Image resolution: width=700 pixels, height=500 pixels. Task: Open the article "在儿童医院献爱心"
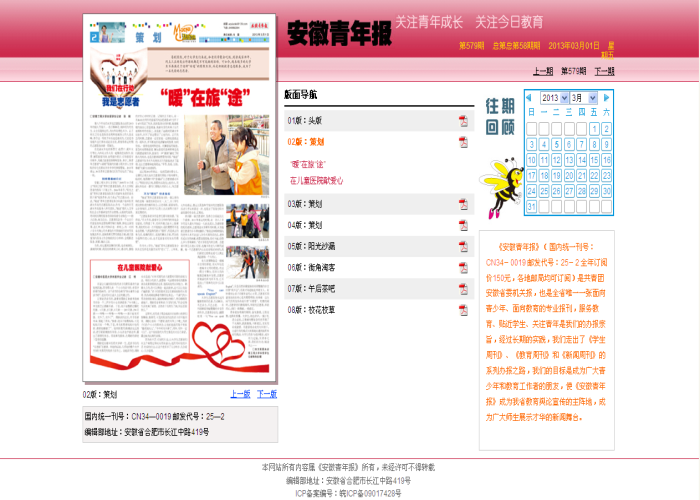[x=316, y=181]
